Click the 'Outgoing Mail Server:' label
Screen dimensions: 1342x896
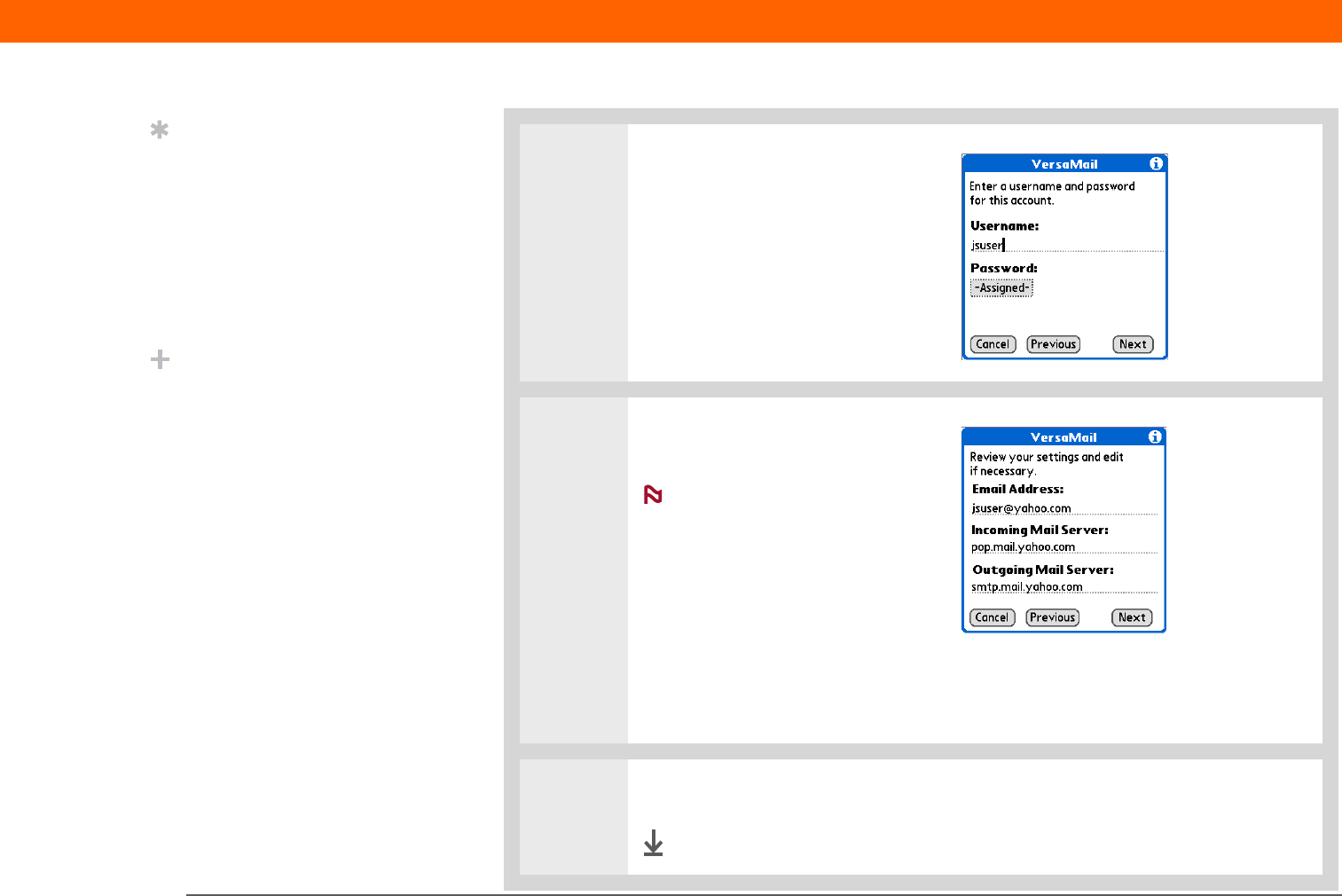(x=1043, y=570)
